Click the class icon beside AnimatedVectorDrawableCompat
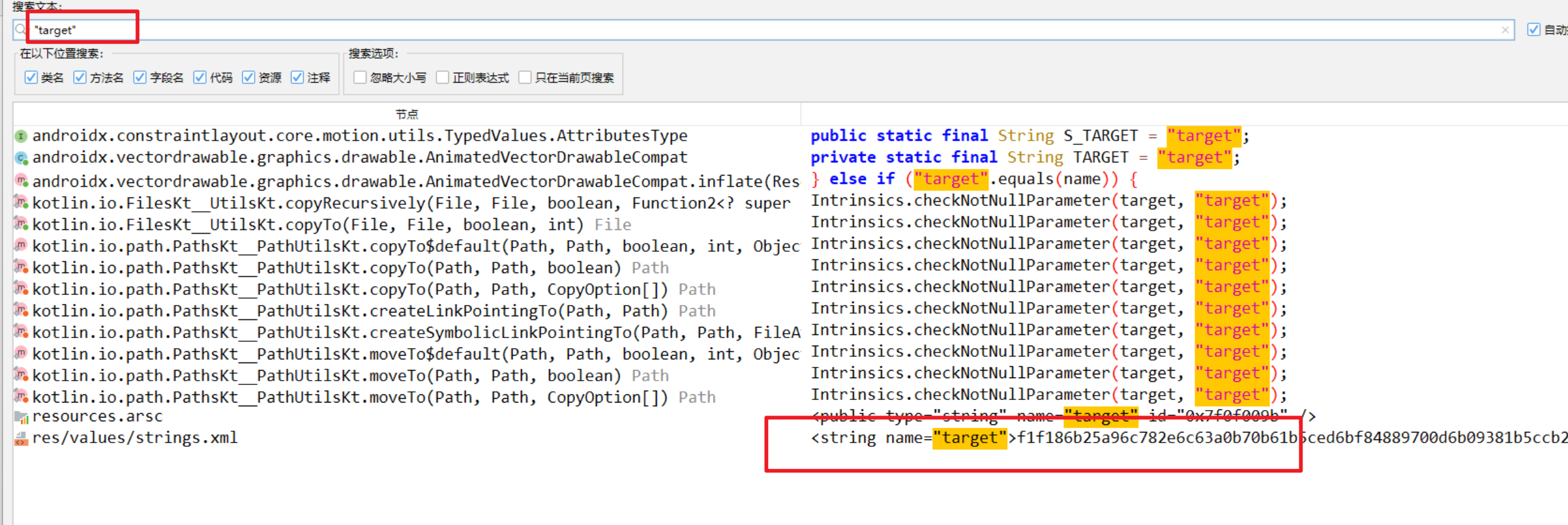The image size is (1568, 525). coord(21,158)
